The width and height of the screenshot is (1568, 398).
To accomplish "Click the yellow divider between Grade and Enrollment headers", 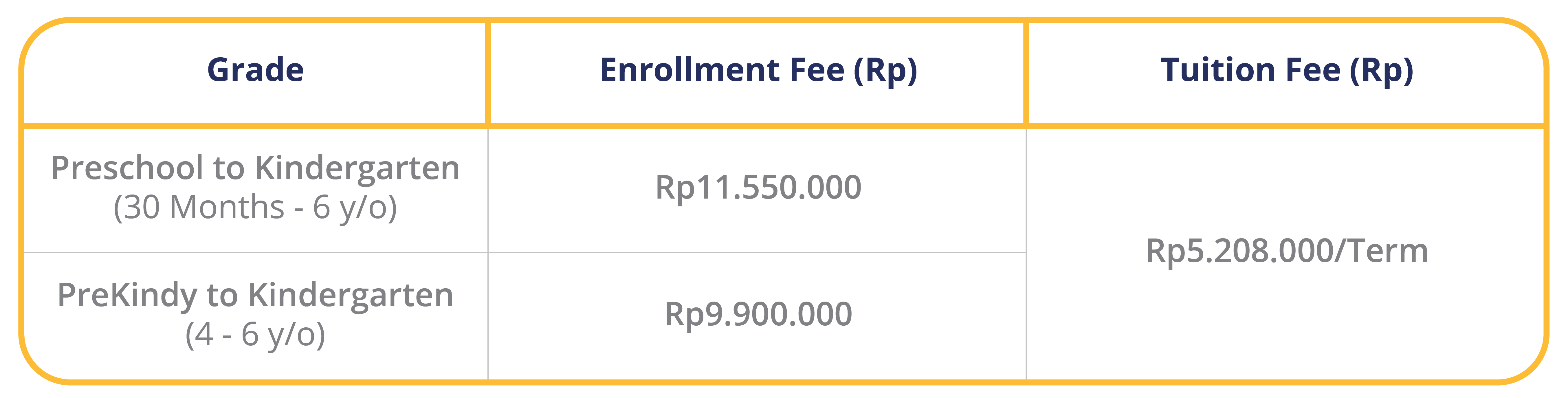I will click(487, 73).
